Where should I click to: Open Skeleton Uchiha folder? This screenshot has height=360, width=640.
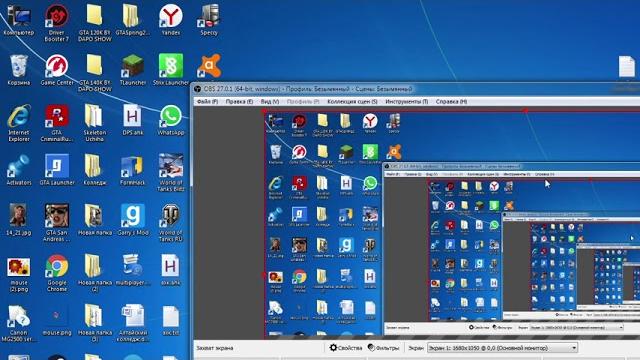[x=94, y=123]
